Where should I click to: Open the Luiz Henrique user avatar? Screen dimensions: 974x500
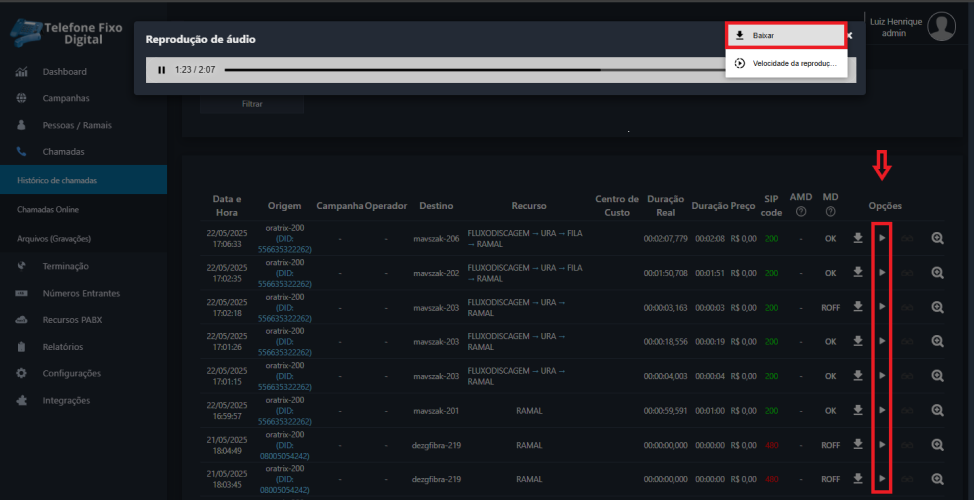click(x=941, y=27)
